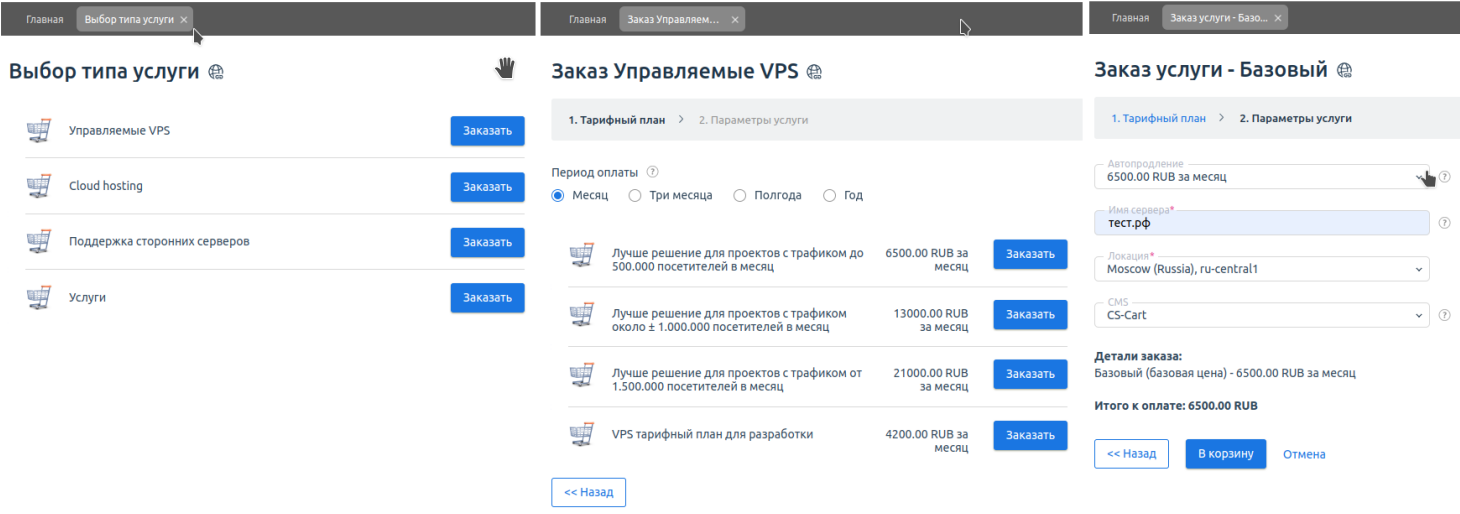Click cart icon next to Управляемые VPS
1460x514 pixels.
pos(38,131)
